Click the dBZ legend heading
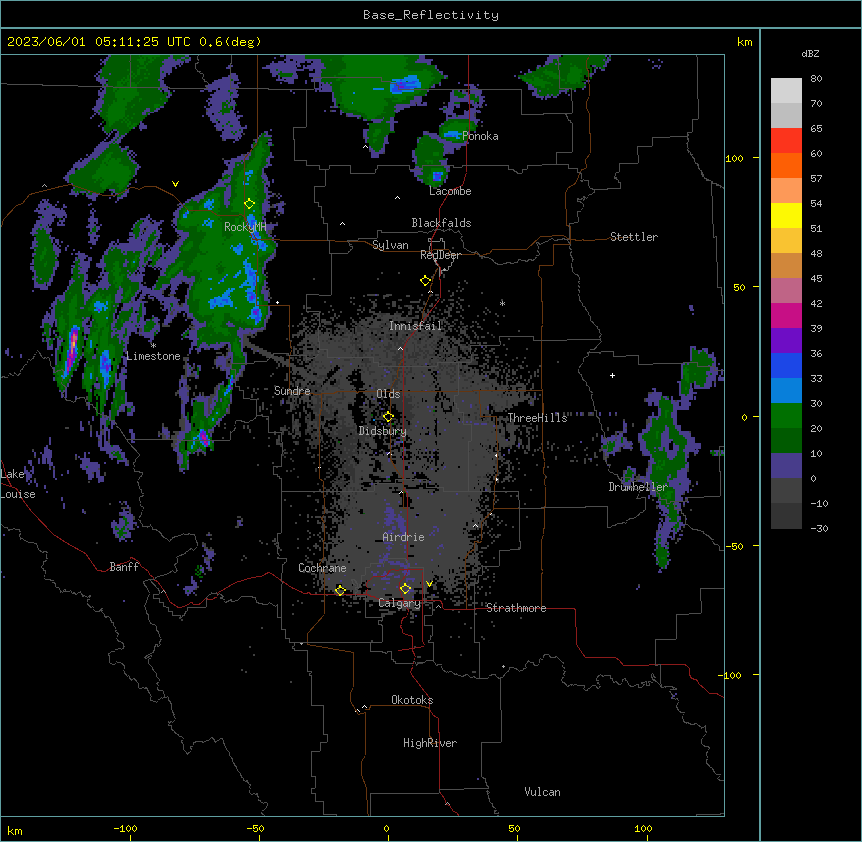 (810, 53)
